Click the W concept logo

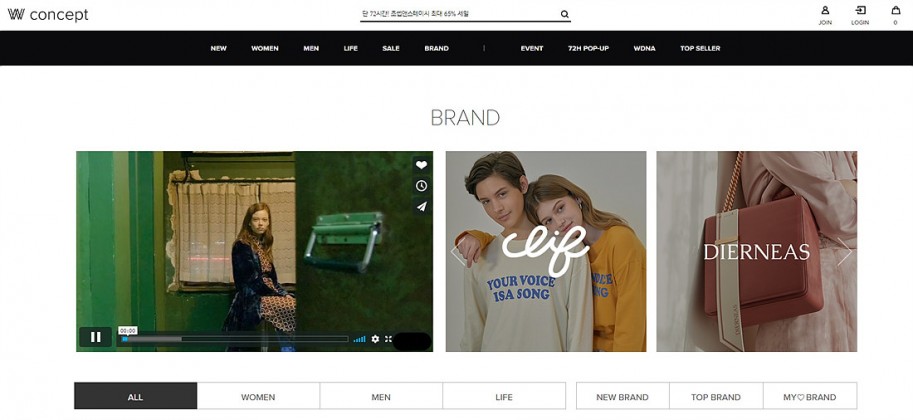pyautogui.click(x=48, y=15)
